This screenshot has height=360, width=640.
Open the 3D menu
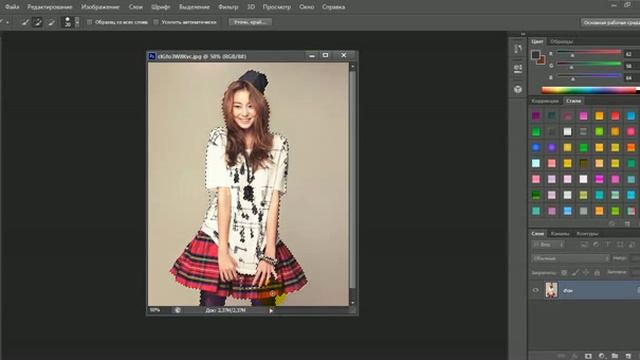[251, 7]
